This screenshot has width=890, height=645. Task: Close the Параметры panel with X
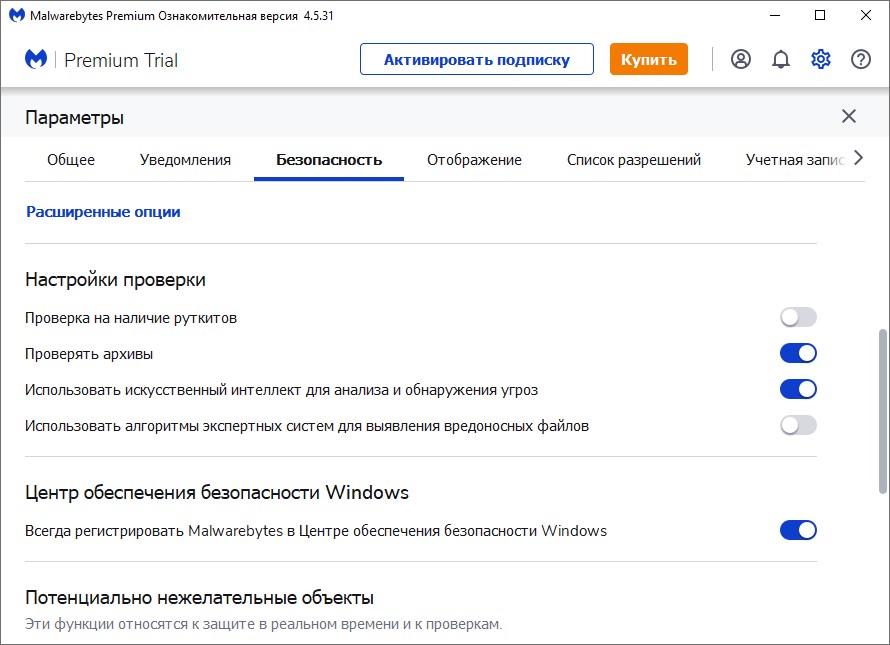(x=849, y=116)
